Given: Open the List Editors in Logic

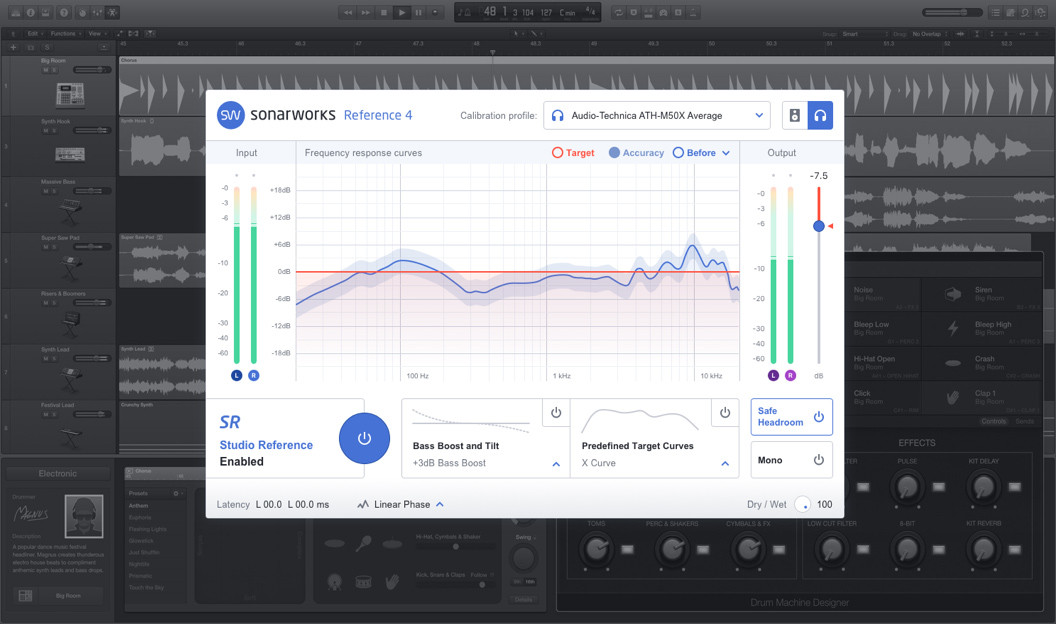Looking at the screenshot, I should click(x=995, y=12).
